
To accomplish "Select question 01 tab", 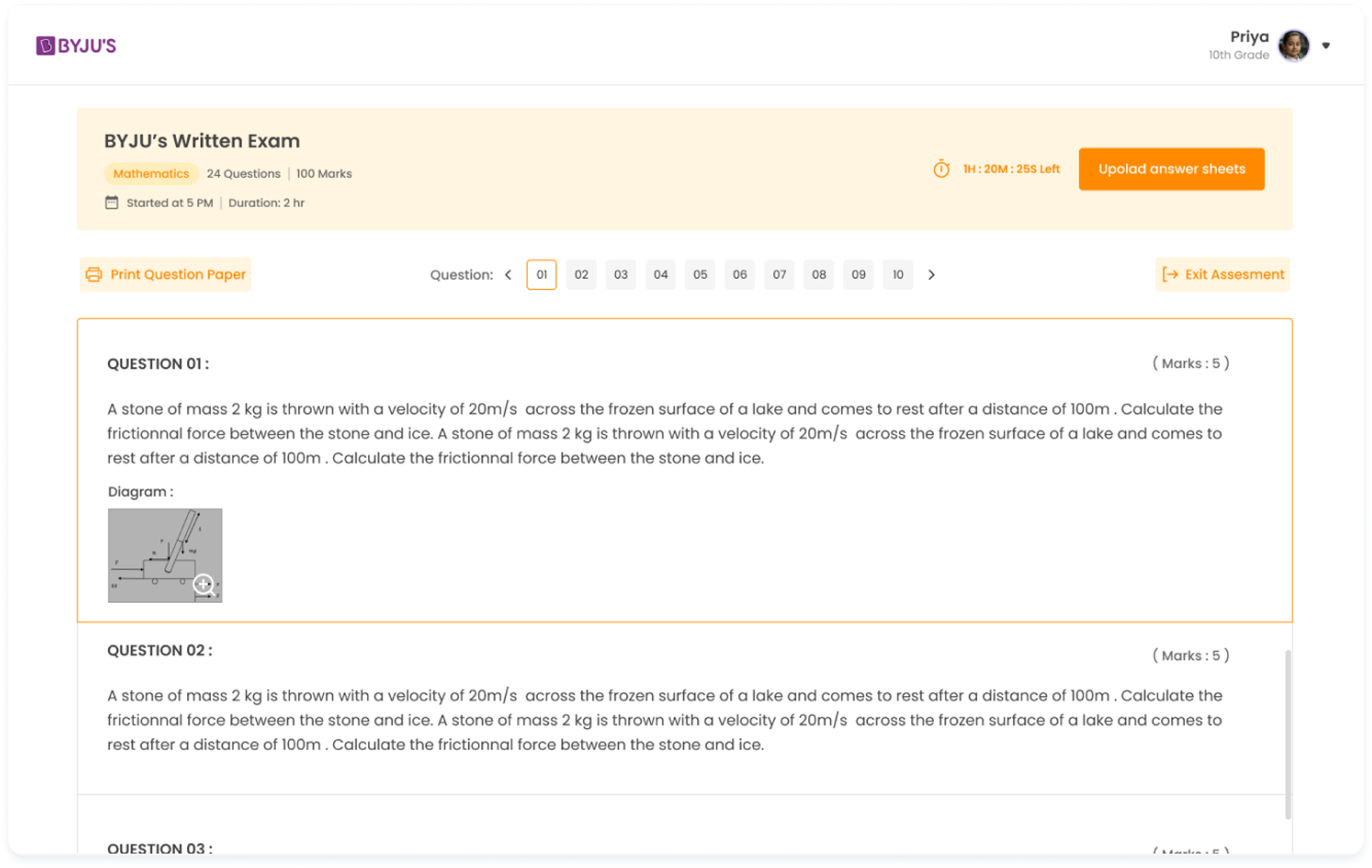I will tap(542, 275).
